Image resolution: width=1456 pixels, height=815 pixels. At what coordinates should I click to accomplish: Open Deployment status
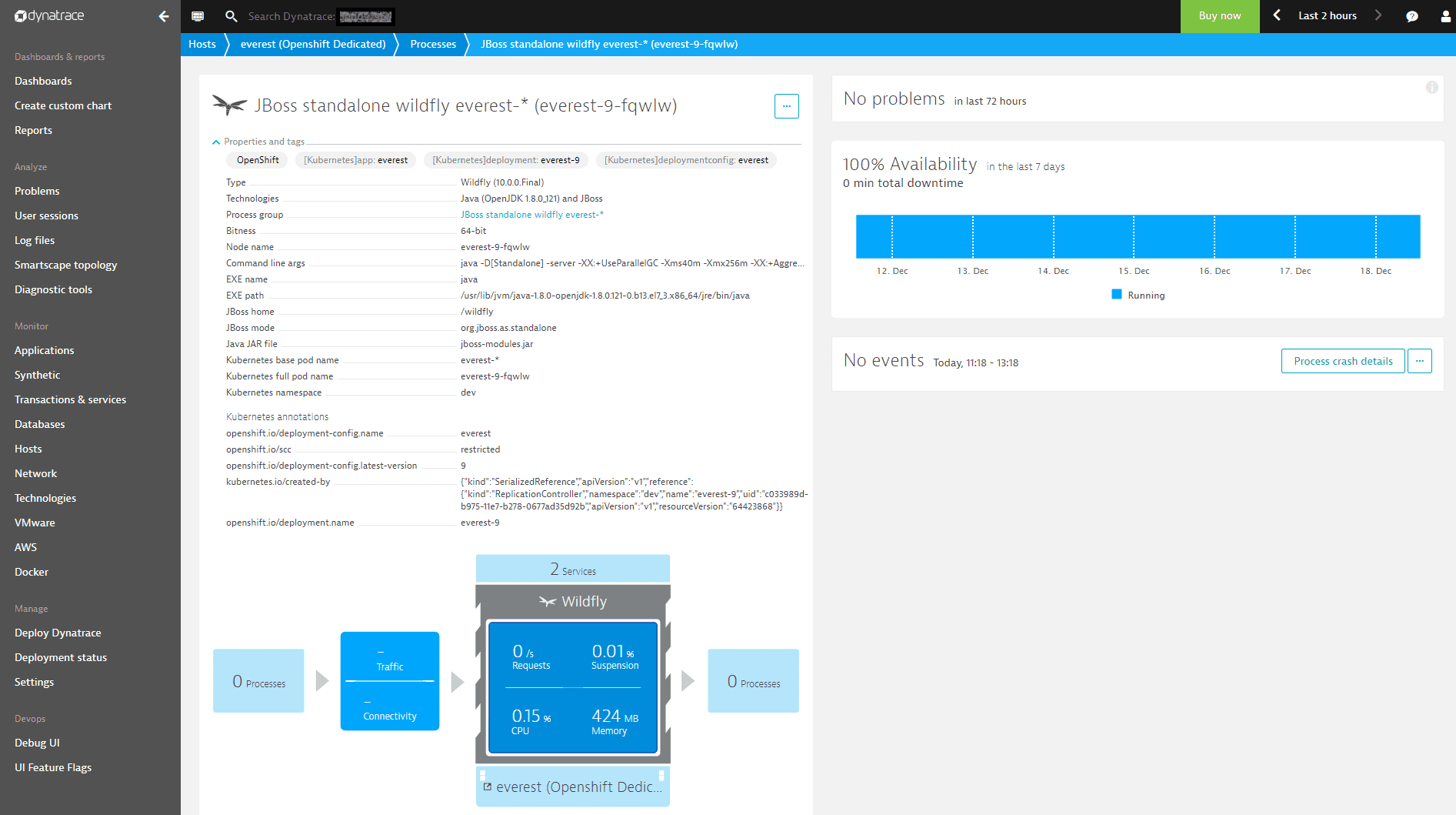point(61,657)
